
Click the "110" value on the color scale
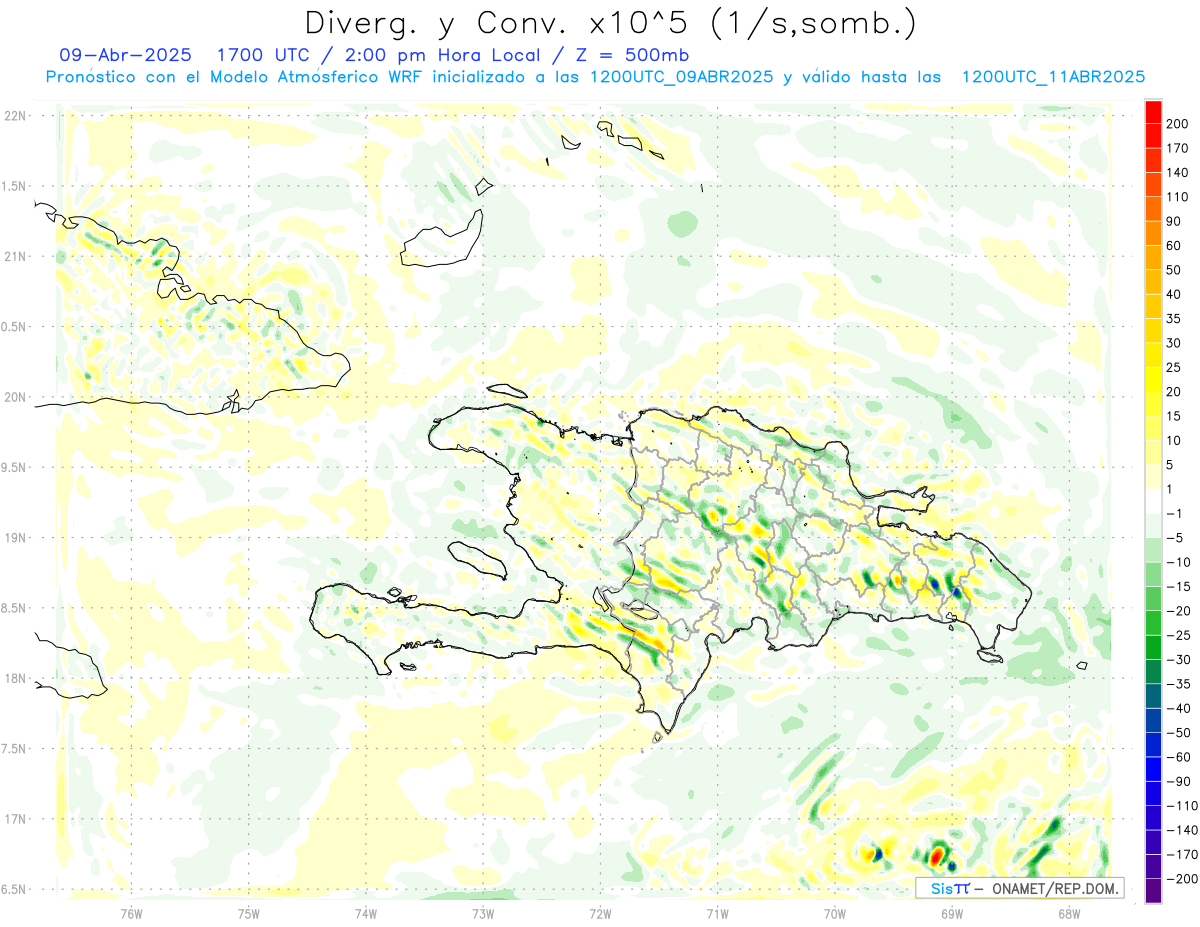pyautogui.click(x=1178, y=197)
